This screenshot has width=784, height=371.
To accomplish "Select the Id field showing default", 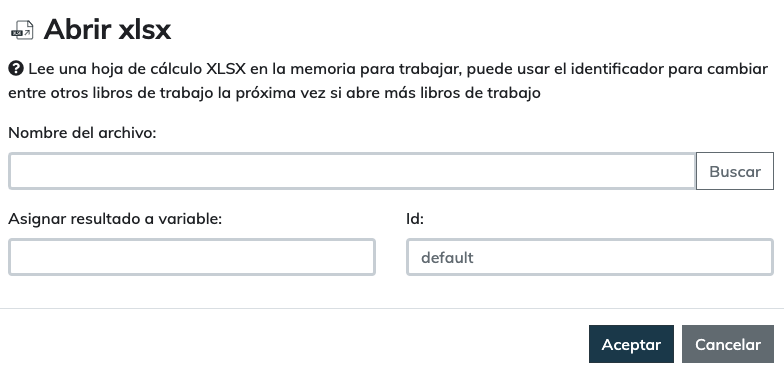I will [590, 257].
